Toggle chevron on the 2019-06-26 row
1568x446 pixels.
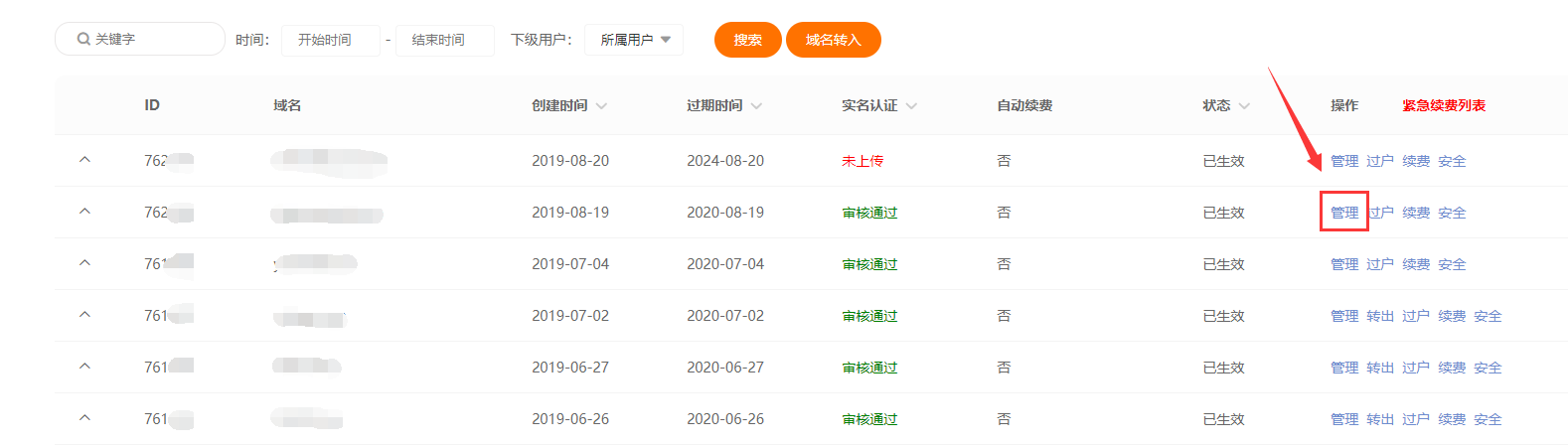pyautogui.click(x=84, y=417)
